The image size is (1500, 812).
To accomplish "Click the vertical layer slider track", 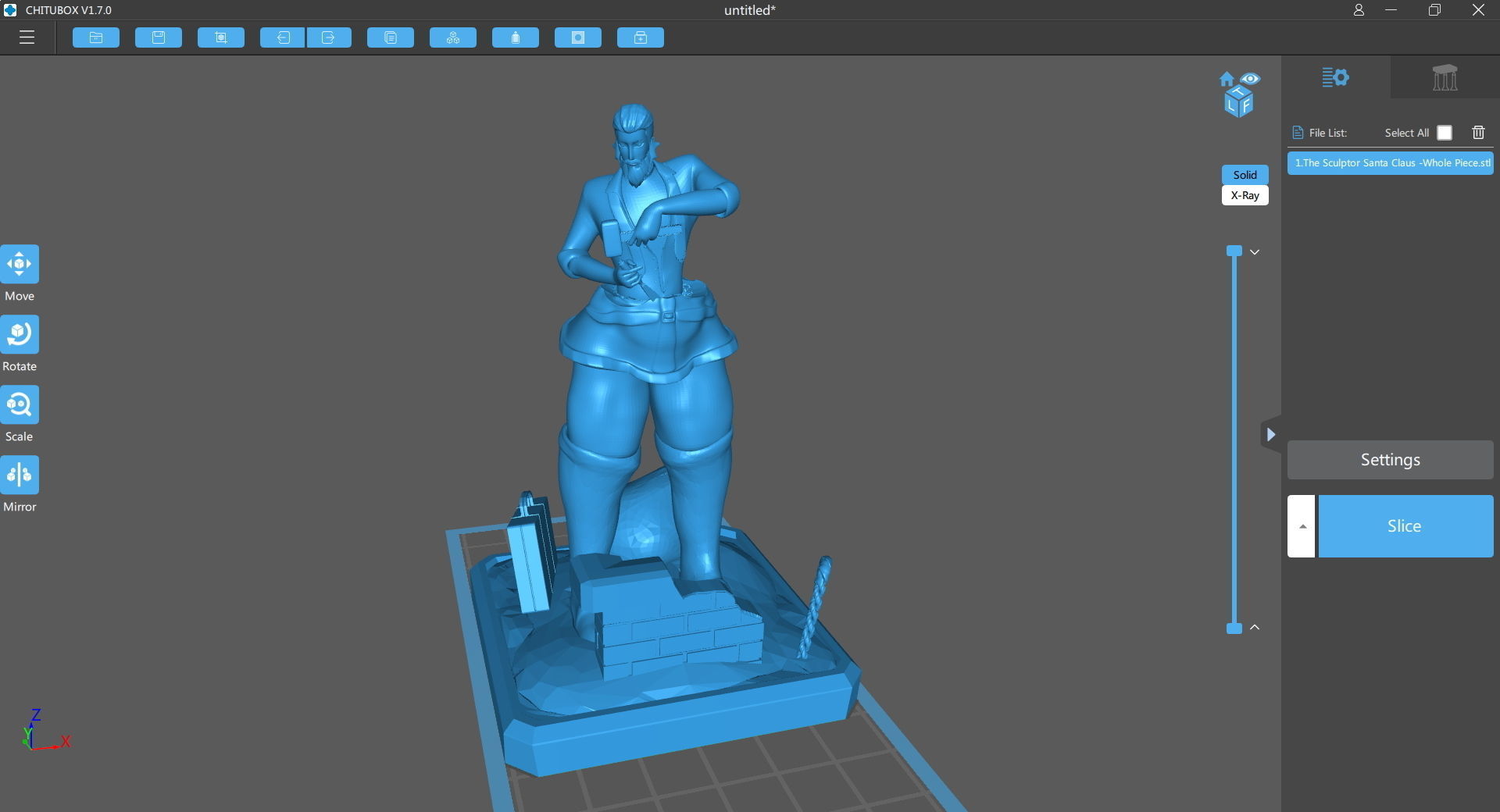I will tap(1234, 440).
